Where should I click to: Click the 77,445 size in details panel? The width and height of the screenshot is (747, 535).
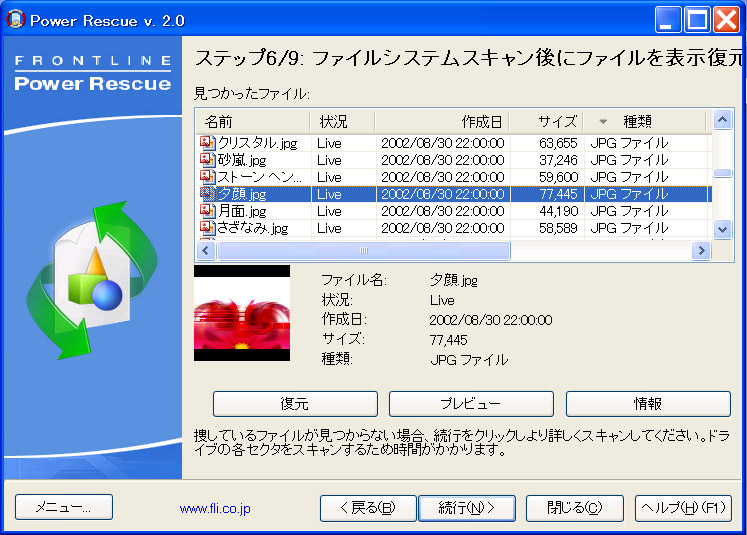coord(448,340)
